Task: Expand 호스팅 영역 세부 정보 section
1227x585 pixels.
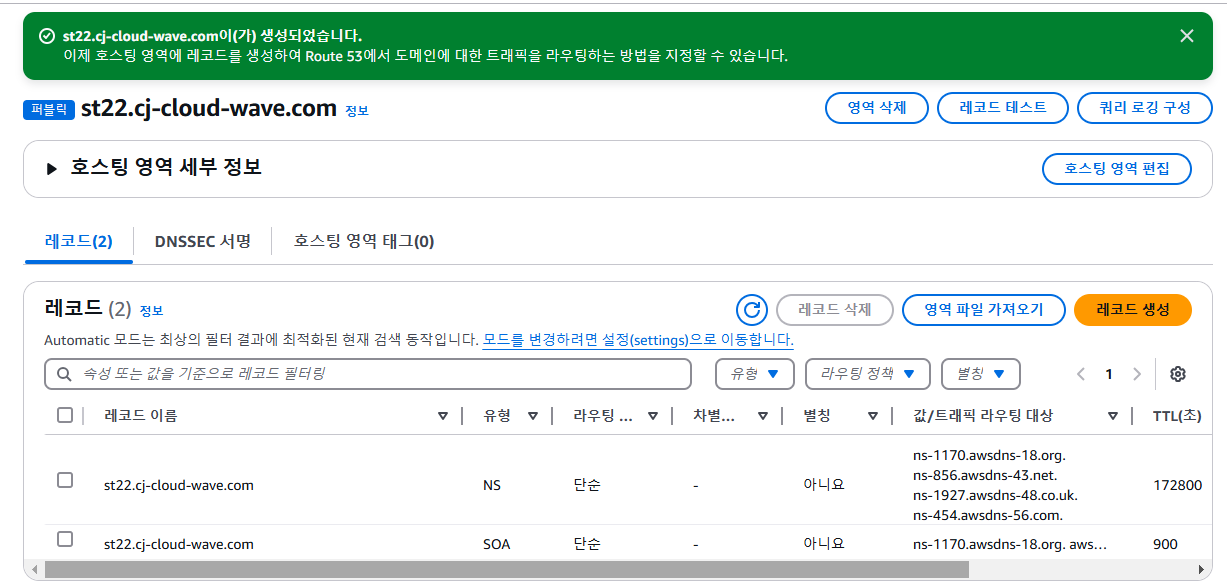Action: point(53,168)
